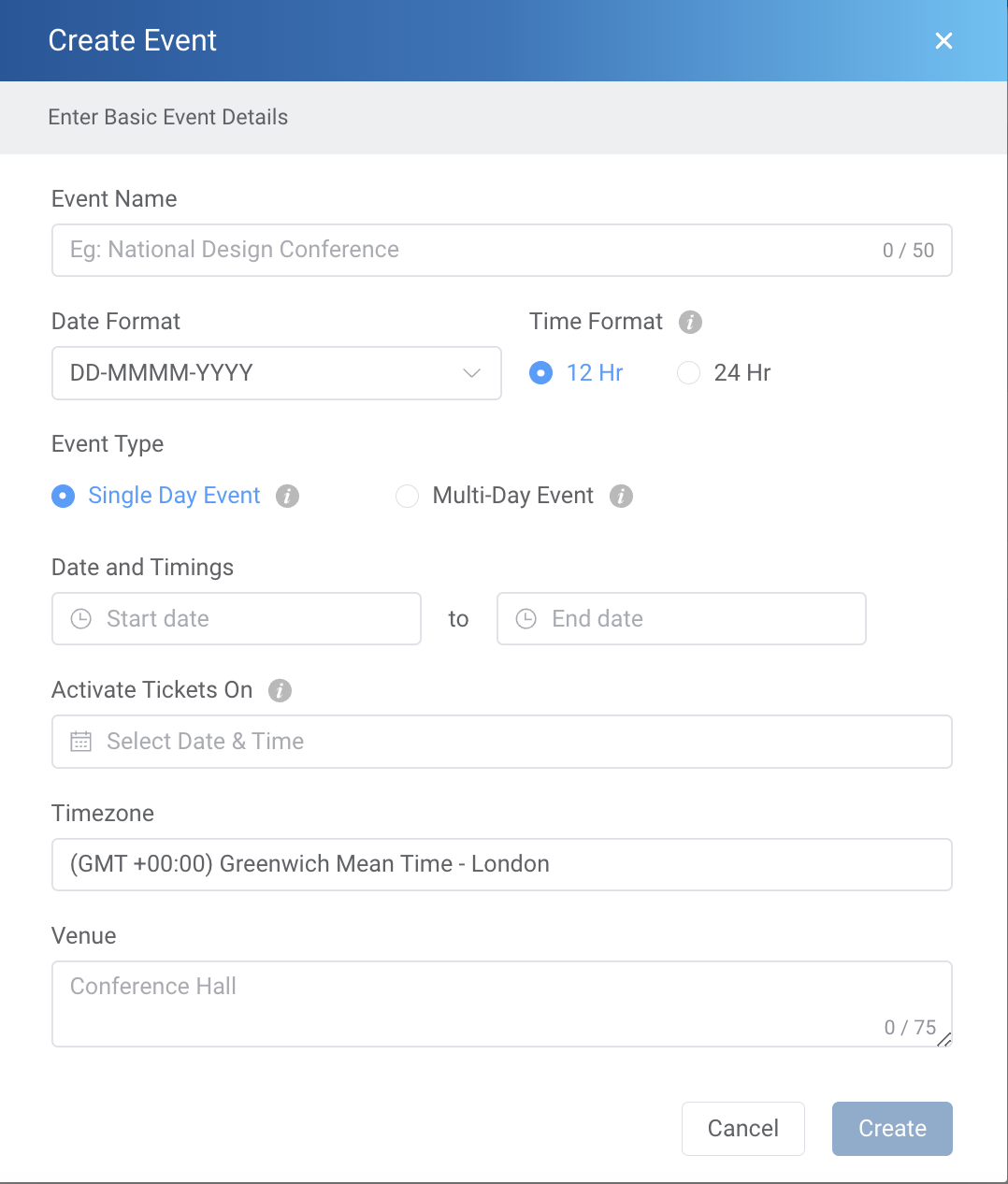The width and height of the screenshot is (1008, 1184).
Task: Click the X icon in the dialog header
Action: click(x=943, y=40)
